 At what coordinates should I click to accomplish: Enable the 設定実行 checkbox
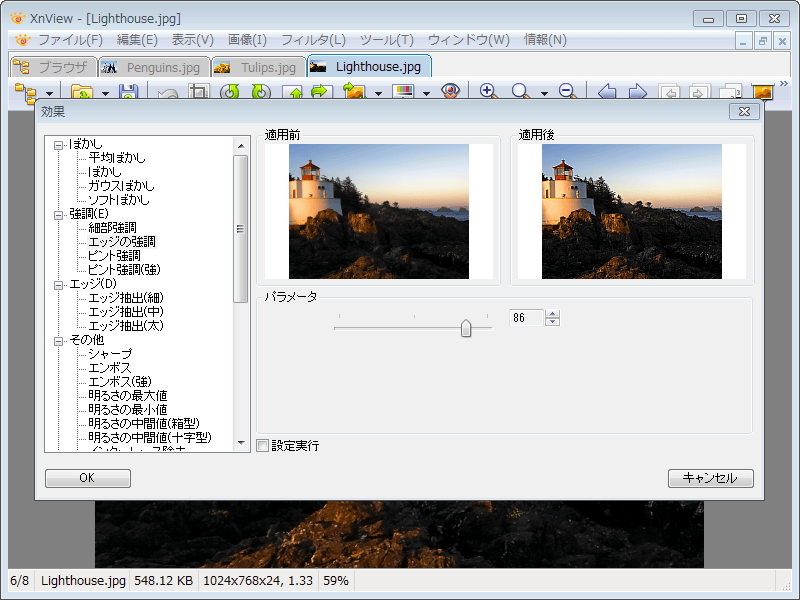263,446
